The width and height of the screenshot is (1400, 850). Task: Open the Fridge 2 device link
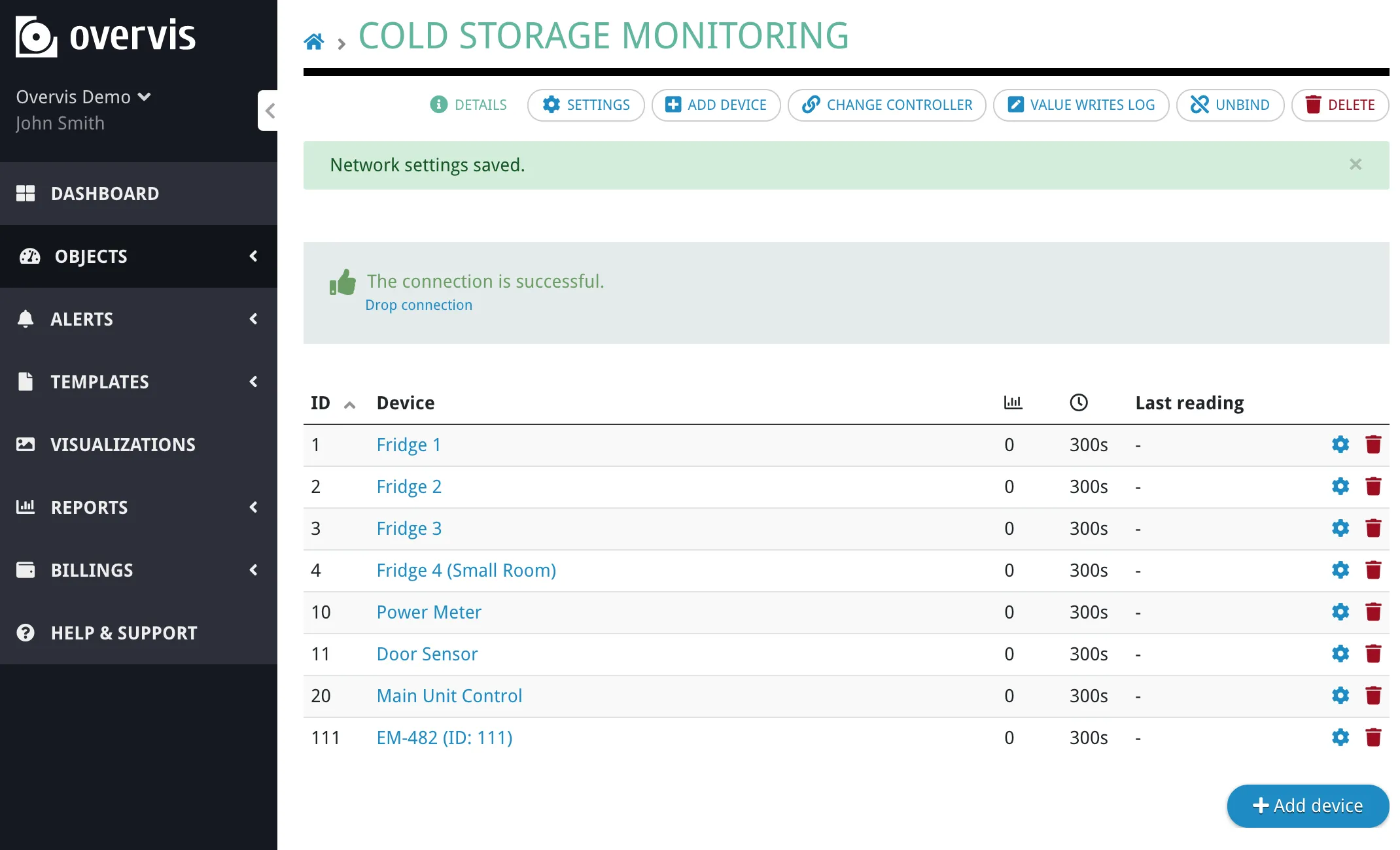410,486
